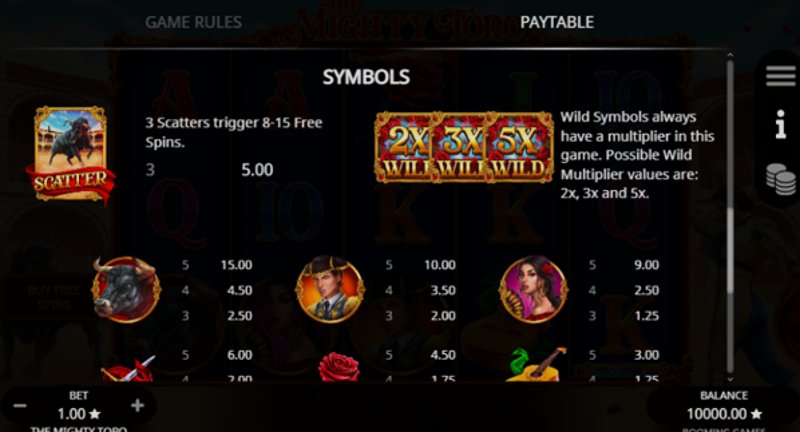Open the coin stack bet icon
This screenshot has height=432, width=800.
tap(781, 179)
